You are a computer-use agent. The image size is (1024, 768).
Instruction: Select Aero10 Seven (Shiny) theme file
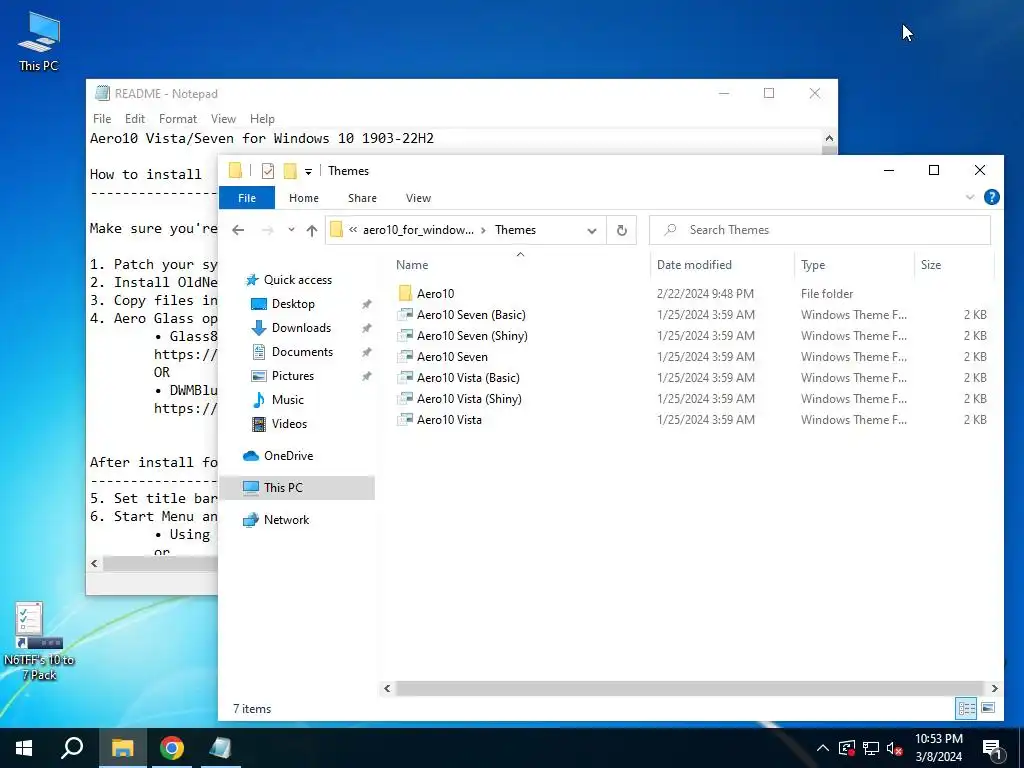(x=472, y=336)
